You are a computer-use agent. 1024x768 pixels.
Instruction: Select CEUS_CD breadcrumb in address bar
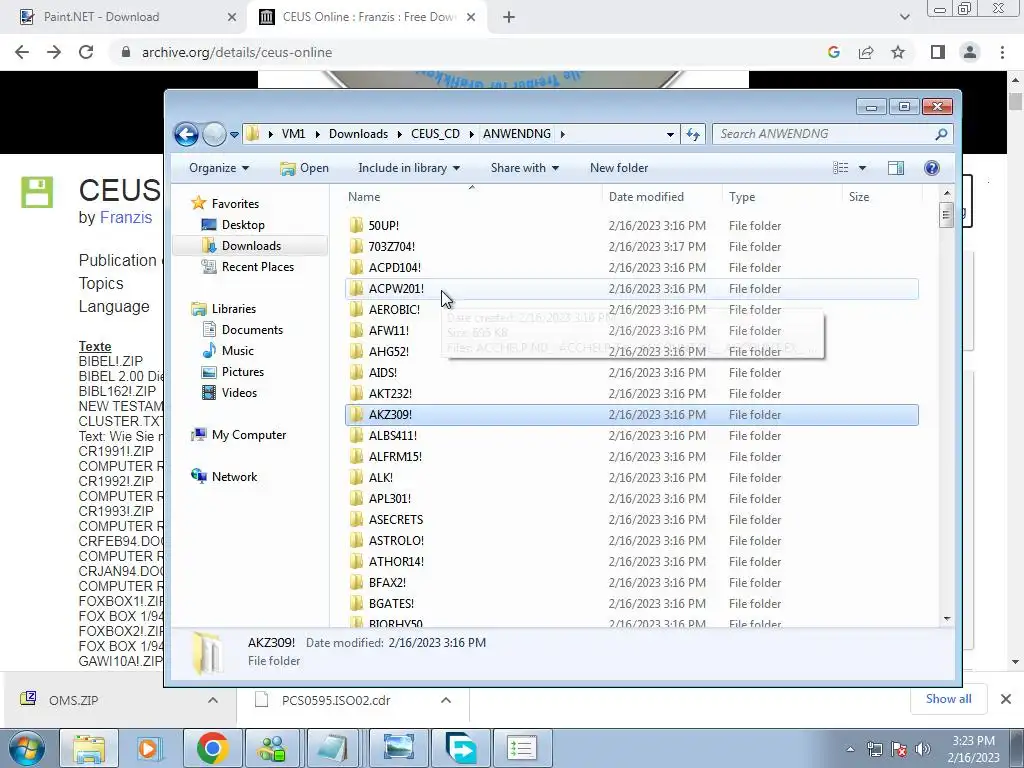click(436, 134)
